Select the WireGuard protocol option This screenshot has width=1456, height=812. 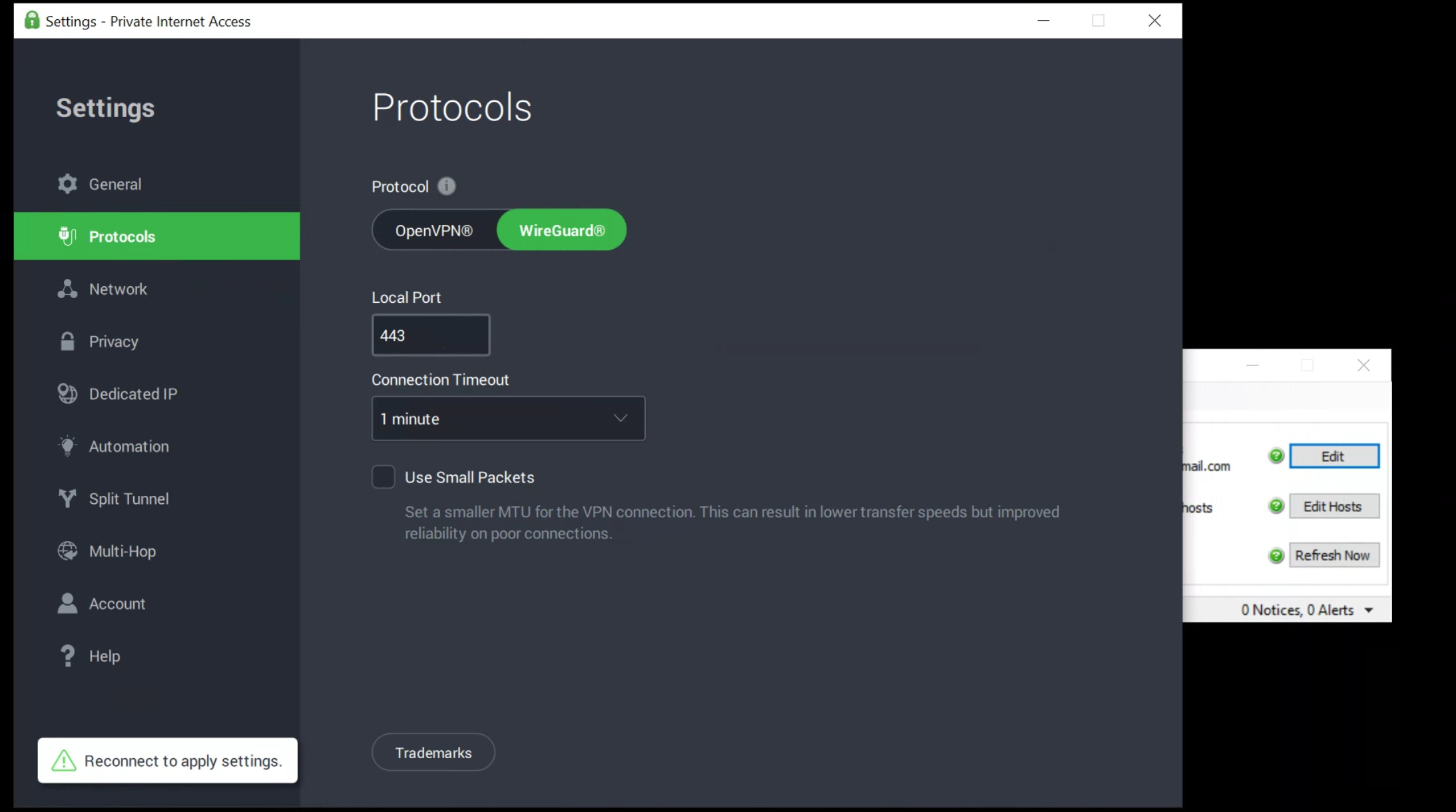[562, 230]
